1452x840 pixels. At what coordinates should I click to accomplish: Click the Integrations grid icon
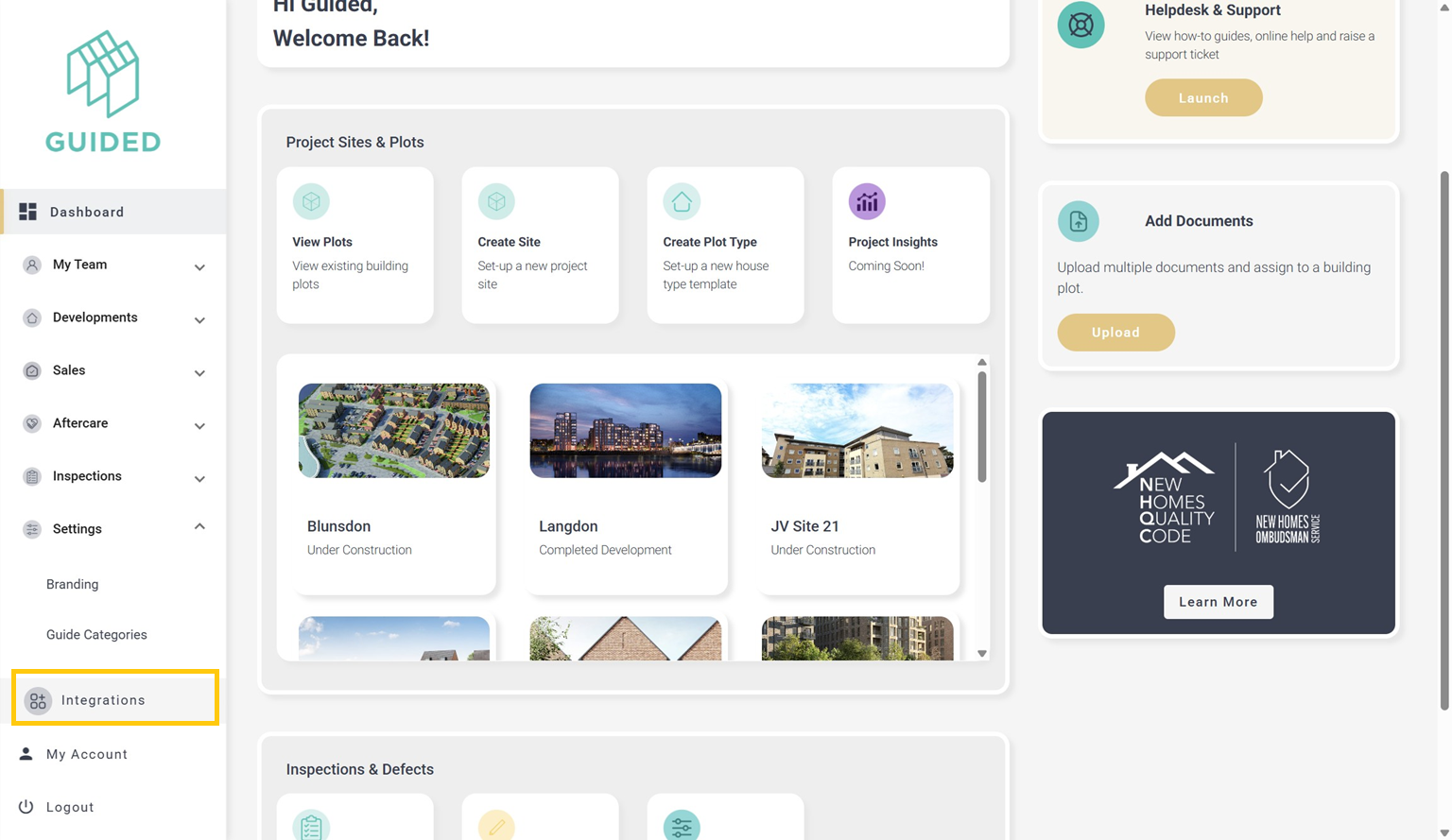(x=38, y=700)
